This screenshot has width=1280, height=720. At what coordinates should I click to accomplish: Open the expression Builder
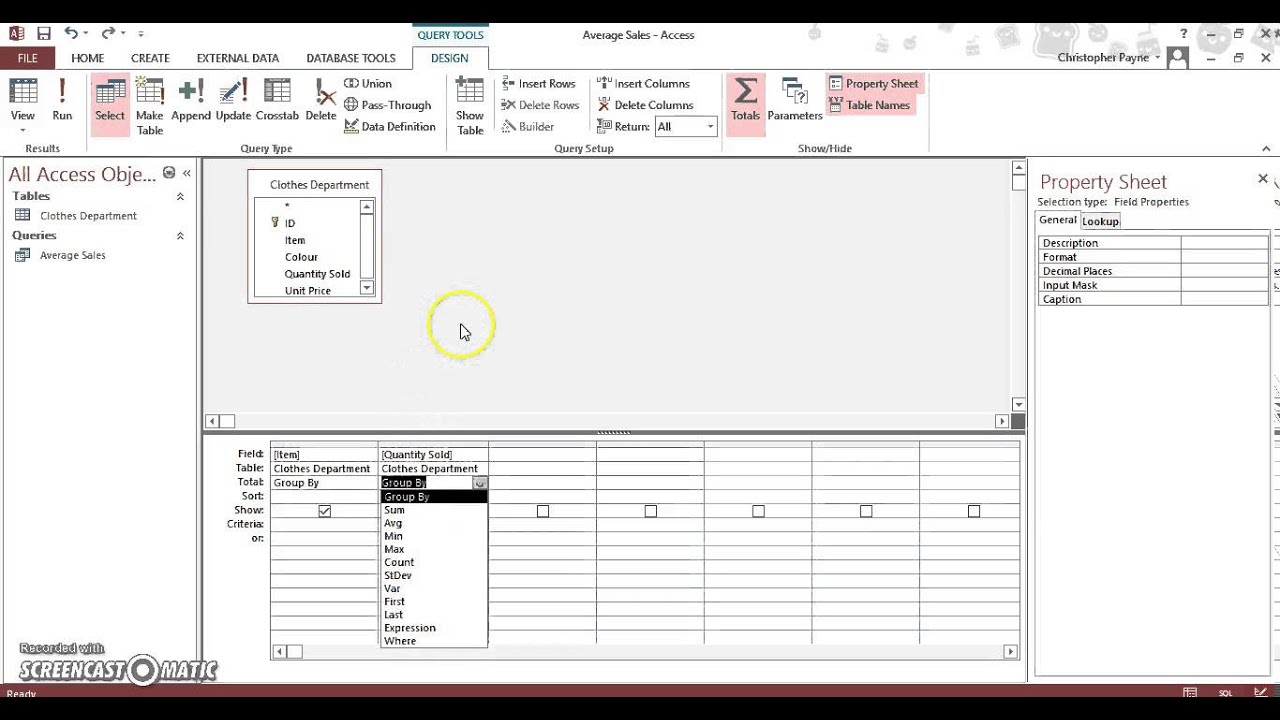pyautogui.click(x=527, y=127)
